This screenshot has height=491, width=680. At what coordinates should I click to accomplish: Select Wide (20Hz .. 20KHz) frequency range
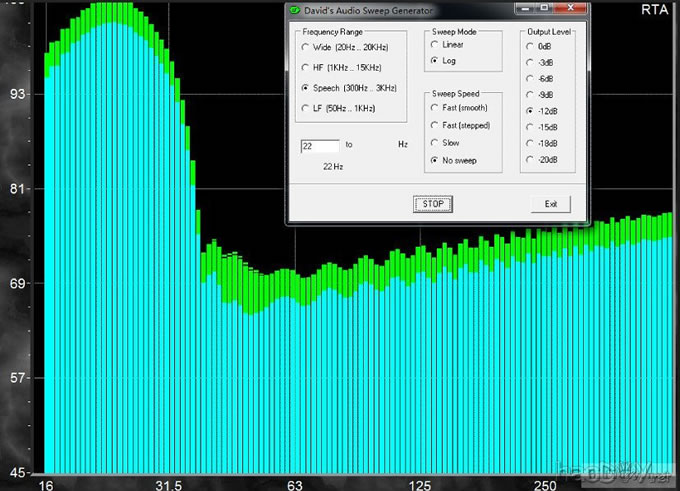pyautogui.click(x=305, y=46)
